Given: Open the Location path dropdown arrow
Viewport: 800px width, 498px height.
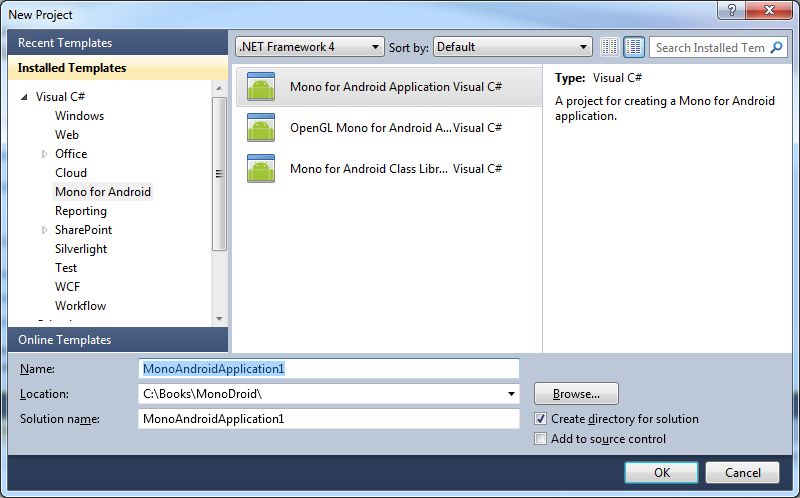Looking at the screenshot, I should point(511,394).
